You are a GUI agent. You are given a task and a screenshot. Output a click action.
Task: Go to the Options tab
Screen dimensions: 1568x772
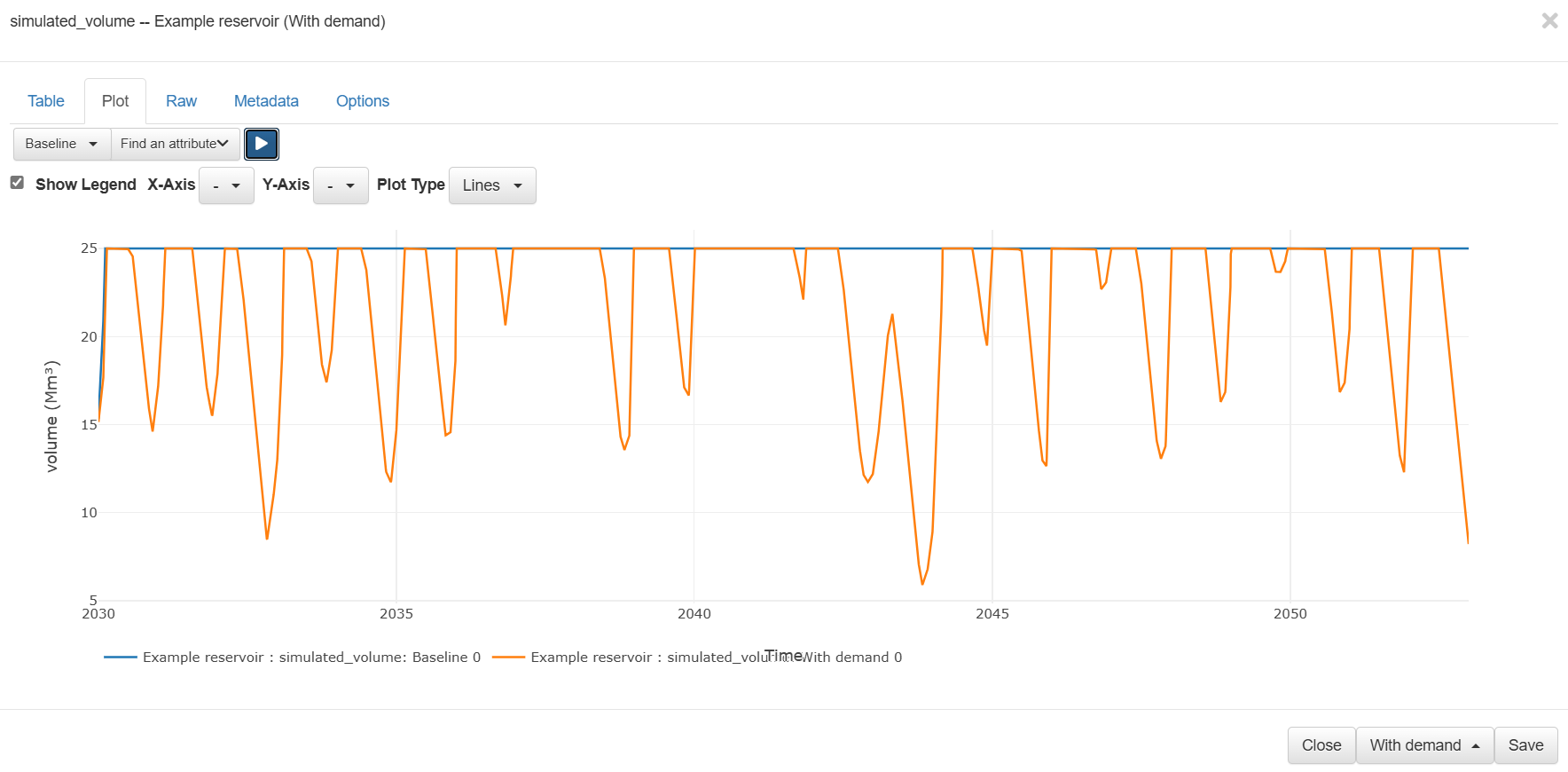[362, 101]
